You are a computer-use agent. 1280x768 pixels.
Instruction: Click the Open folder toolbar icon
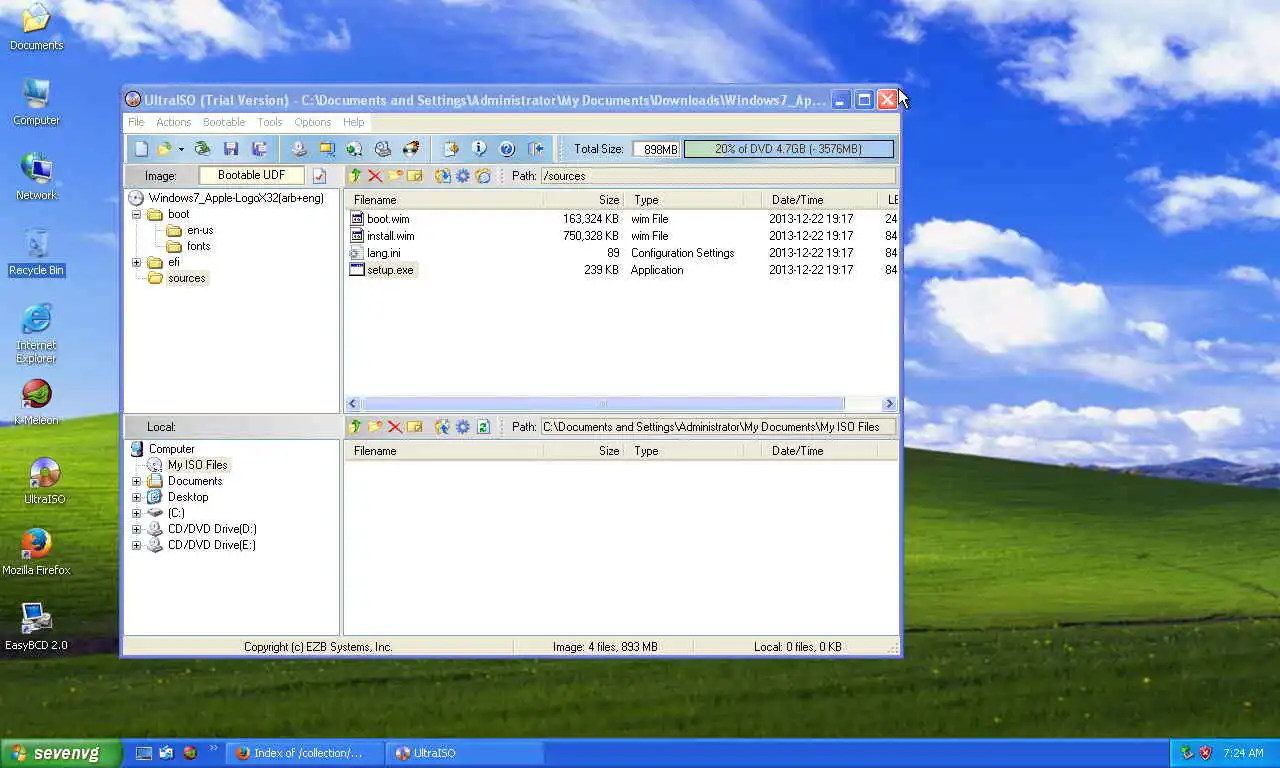pos(164,149)
